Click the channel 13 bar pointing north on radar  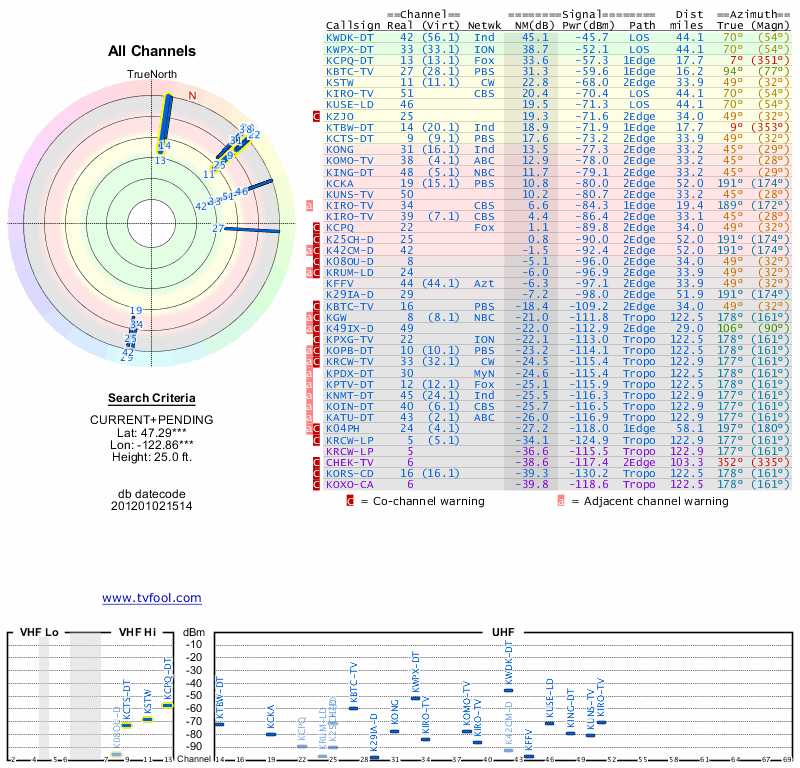tap(166, 120)
